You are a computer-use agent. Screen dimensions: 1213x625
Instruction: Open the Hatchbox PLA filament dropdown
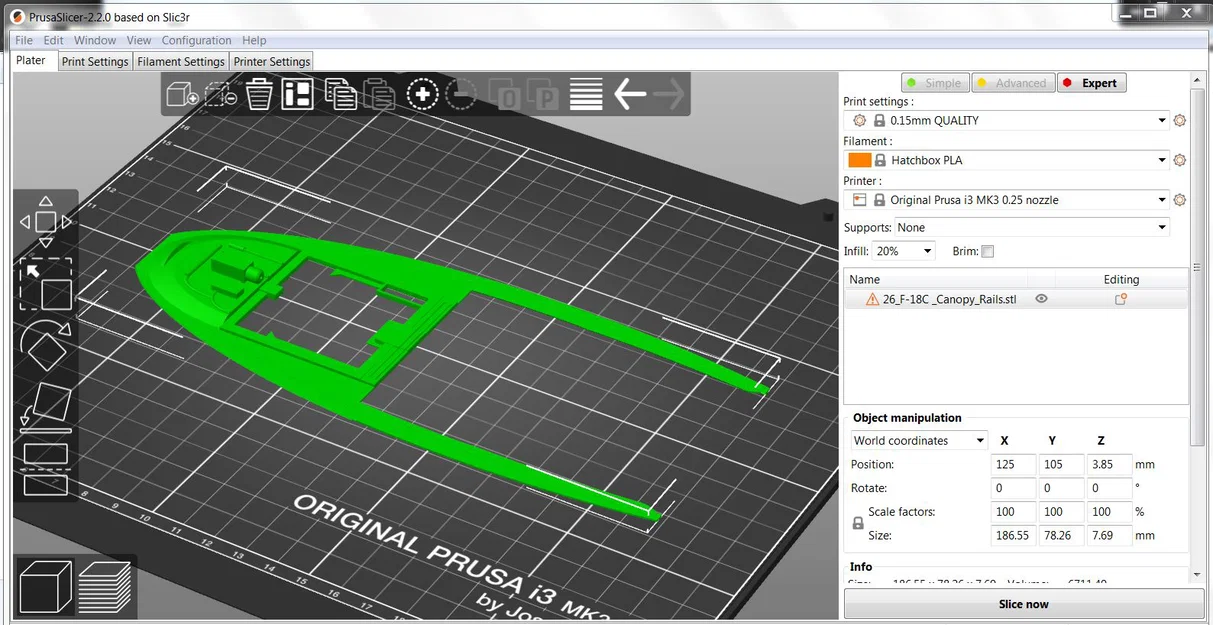point(1007,160)
